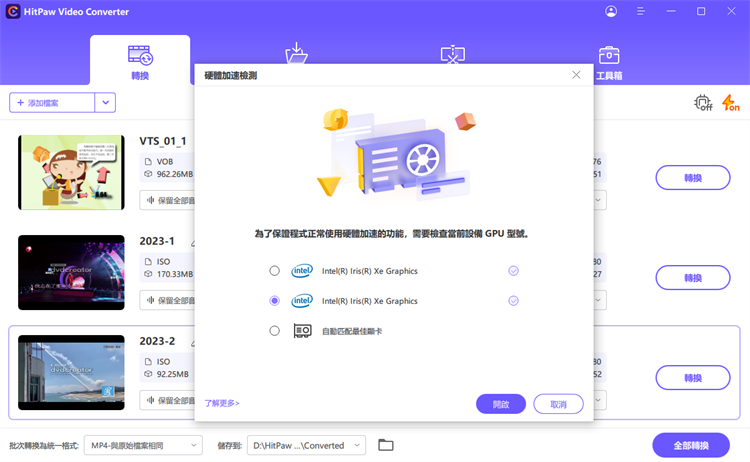Click the 全部轉換 convert all button
The width and height of the screenshot is (750, 462).
coord(691,446)
